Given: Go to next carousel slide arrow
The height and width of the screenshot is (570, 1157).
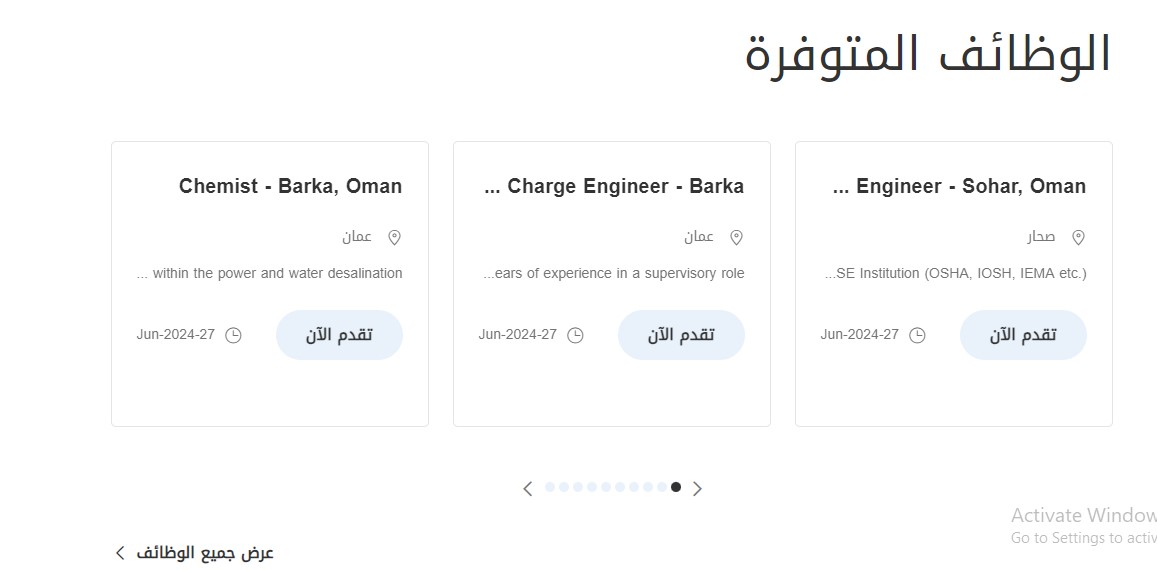Looking at the screenshot, I should click(x=697, y=488).
